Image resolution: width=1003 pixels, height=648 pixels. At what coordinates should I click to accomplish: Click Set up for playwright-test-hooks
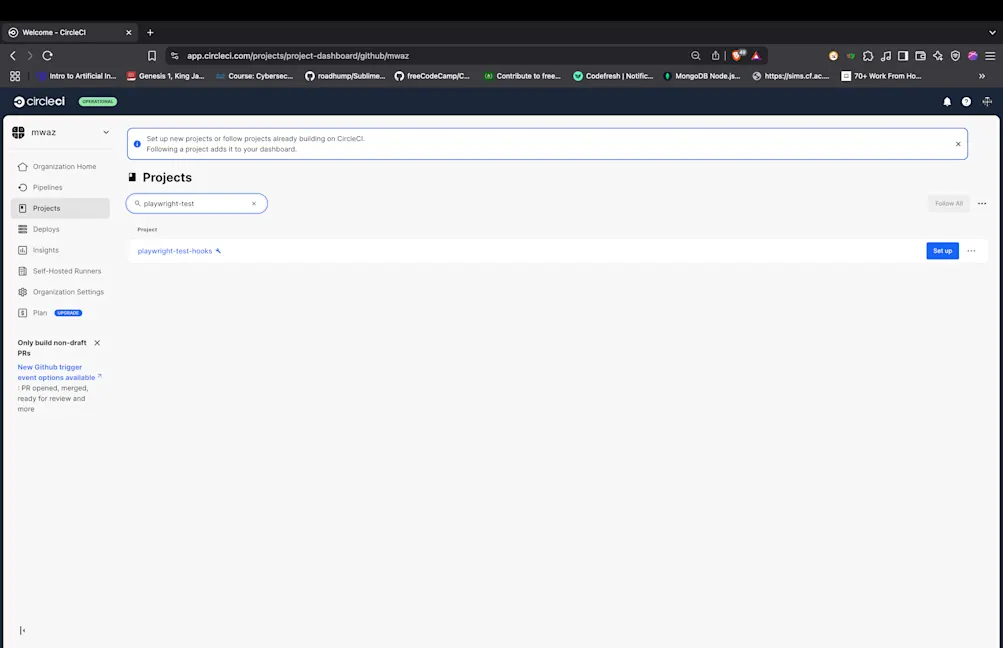(x=942, y=251)
